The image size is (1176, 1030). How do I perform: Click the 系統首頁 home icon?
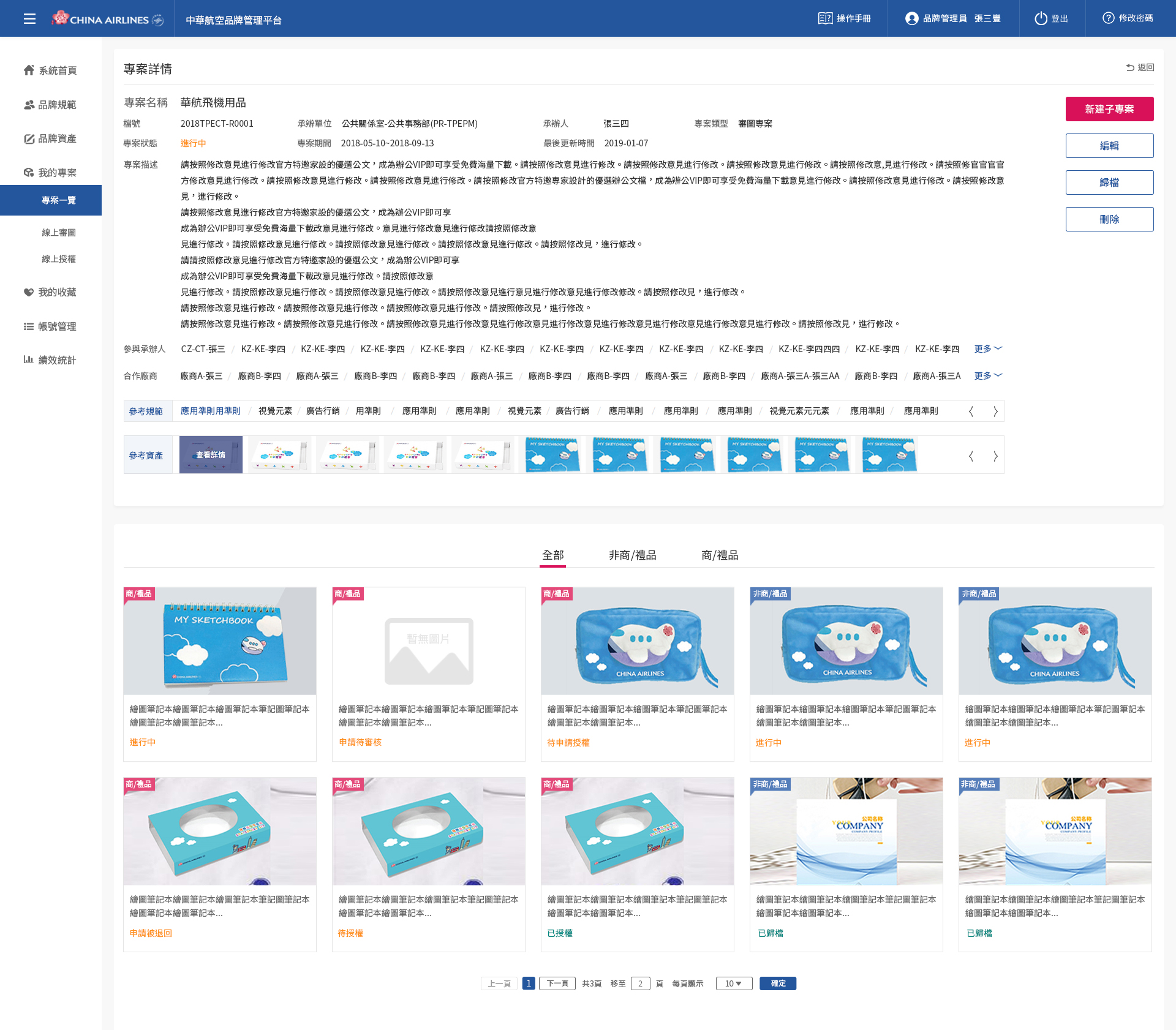coord(29,70)
